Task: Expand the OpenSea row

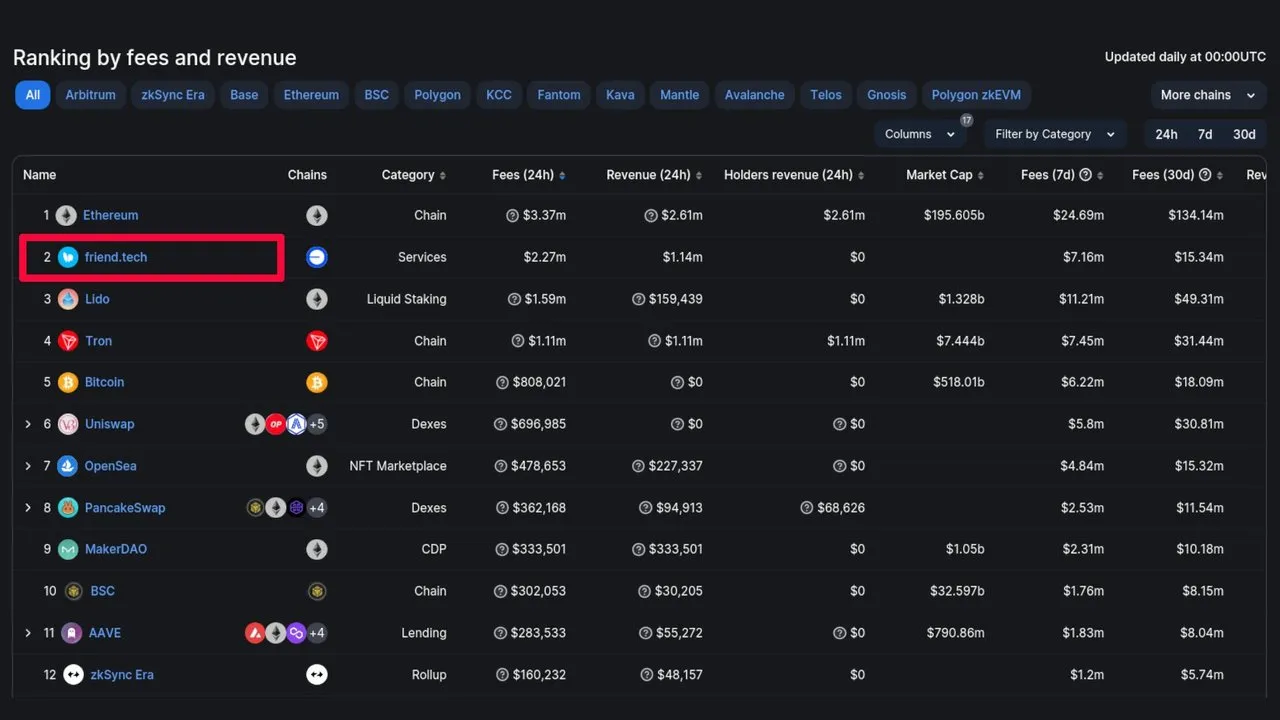Action: 28,466
